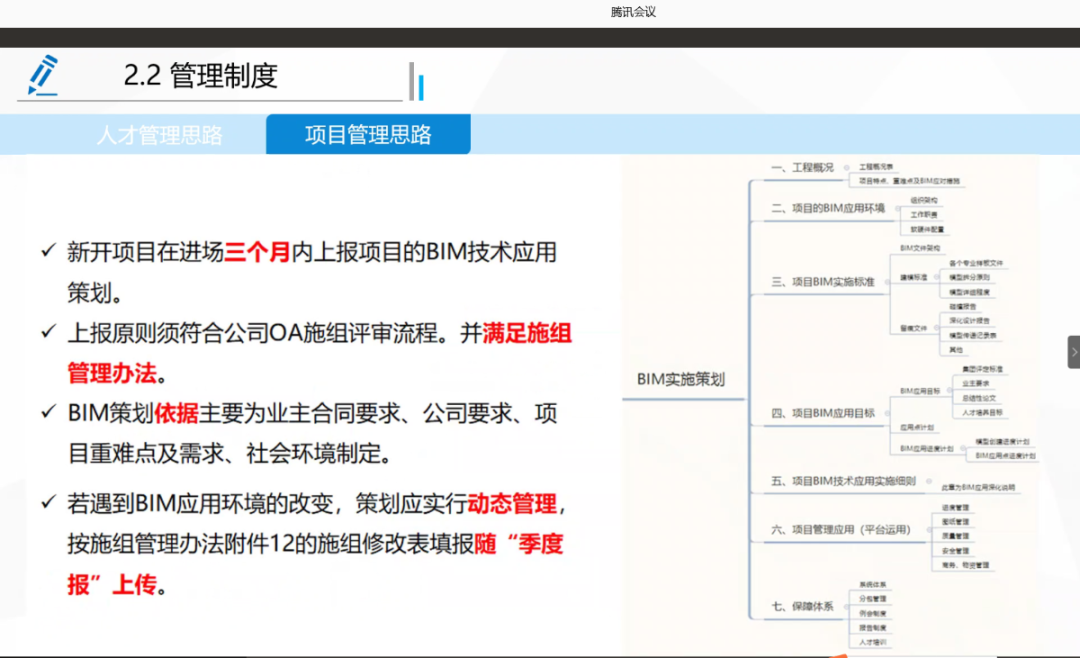Switch to the 人才管理思路 tab
The height and width of the screenshot is (658, 1080).
(x=159, y=135)
